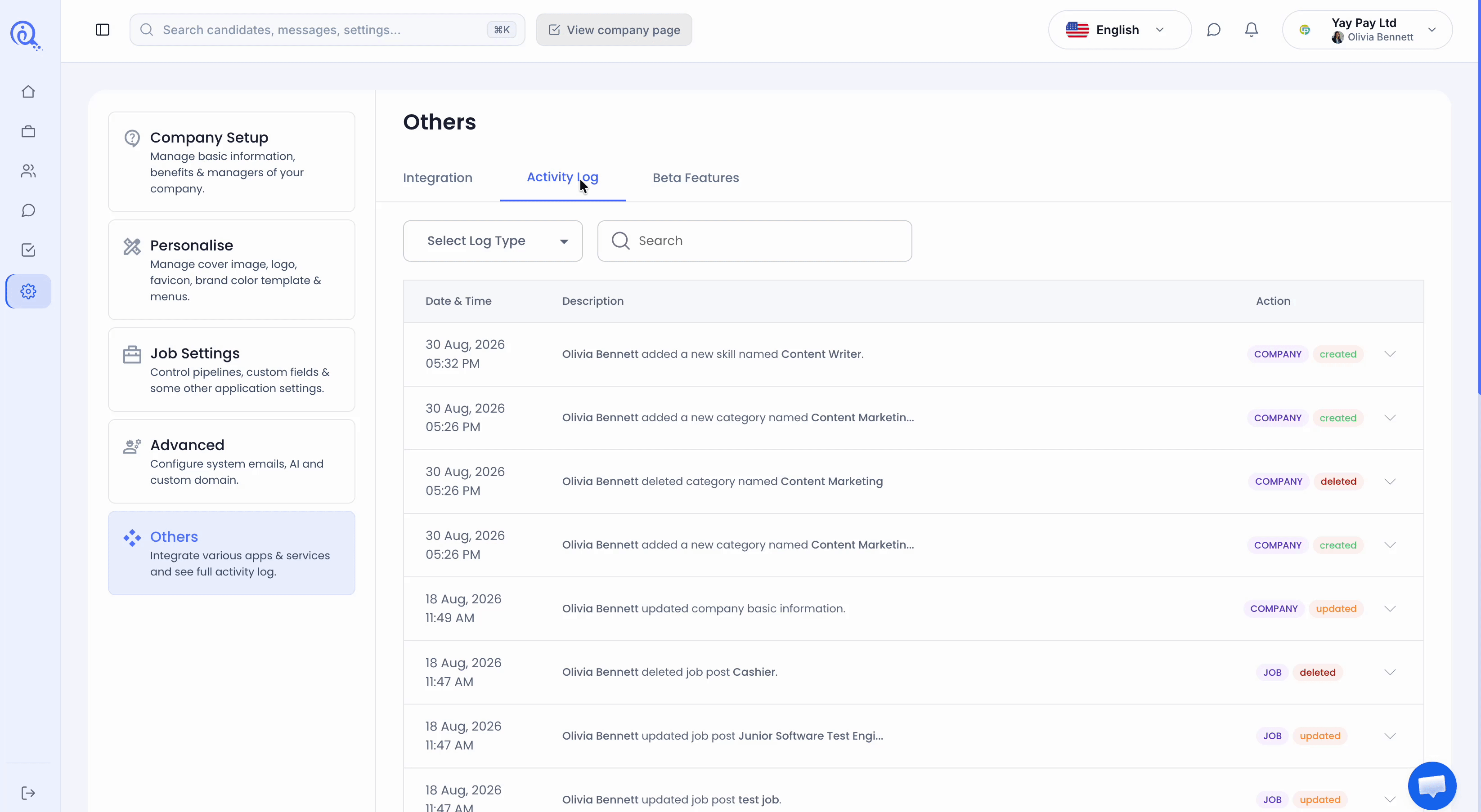Click the app logo in sidebar

pyautogui.click(x=26, y=36)
